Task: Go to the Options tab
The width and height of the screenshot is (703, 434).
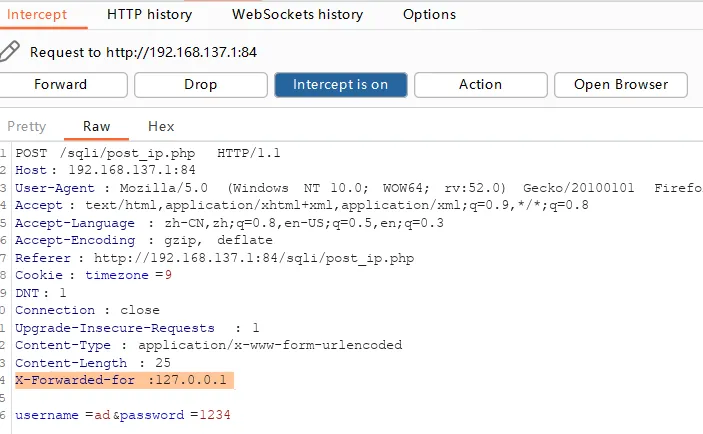Action: pyautogui.click(x=429, y=15)
